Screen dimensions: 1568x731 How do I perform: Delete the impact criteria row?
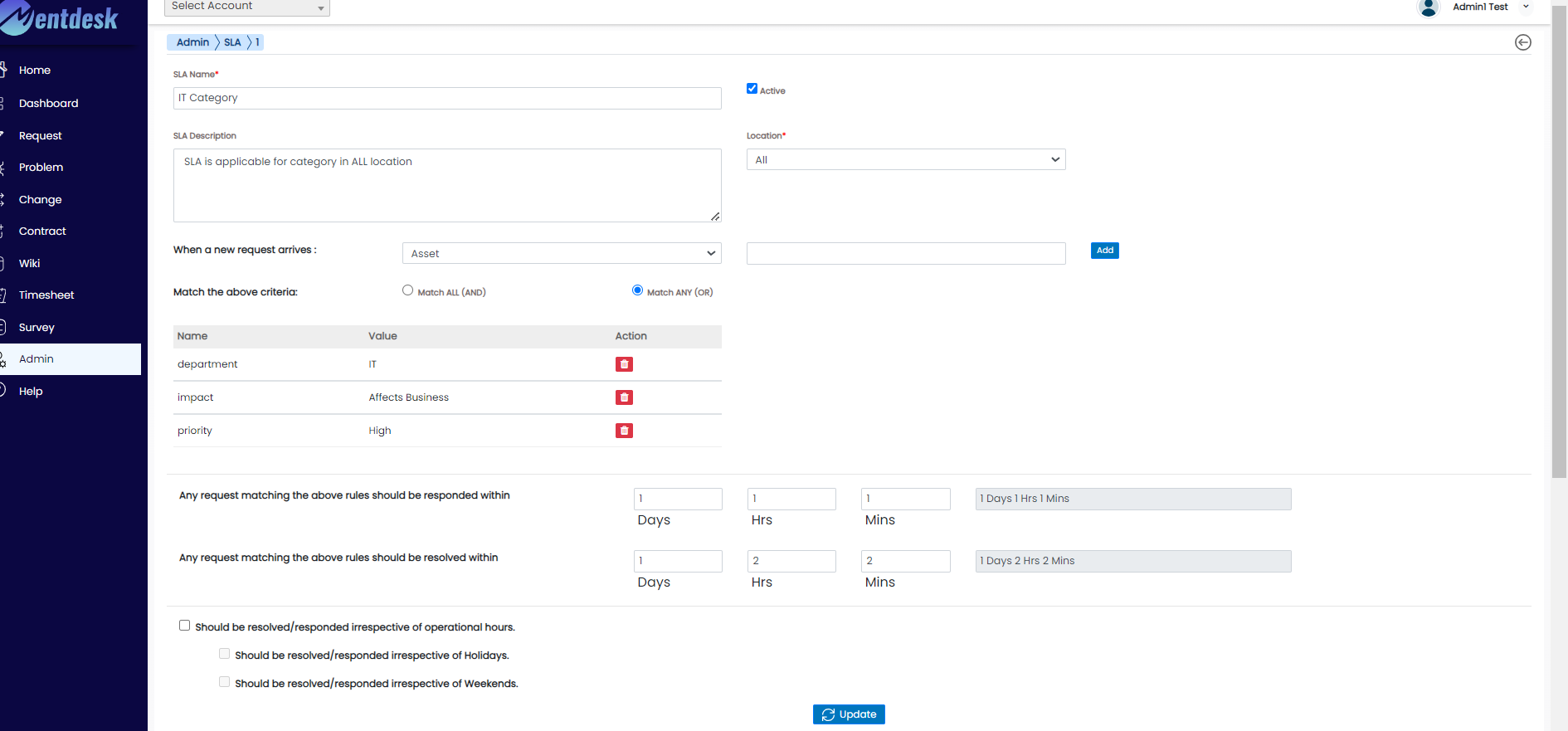624,397
